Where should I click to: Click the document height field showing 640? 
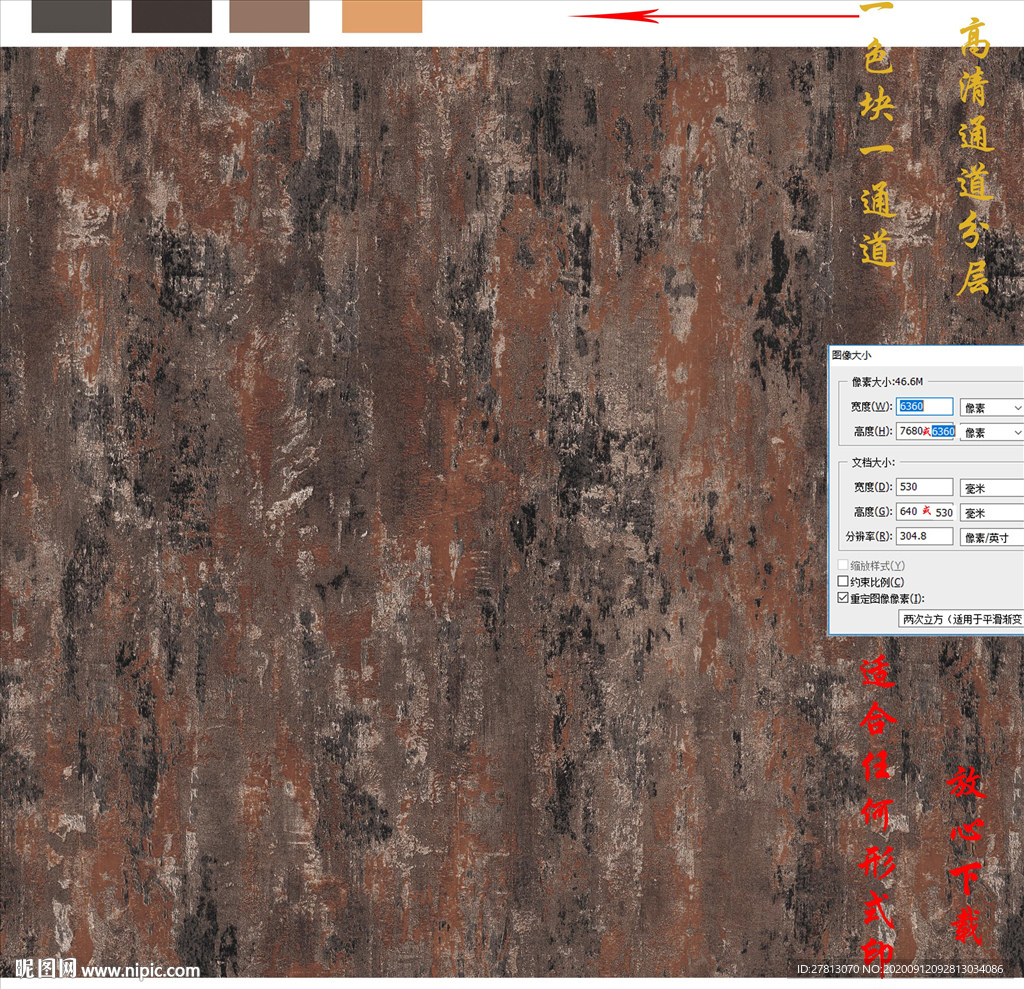924,511
